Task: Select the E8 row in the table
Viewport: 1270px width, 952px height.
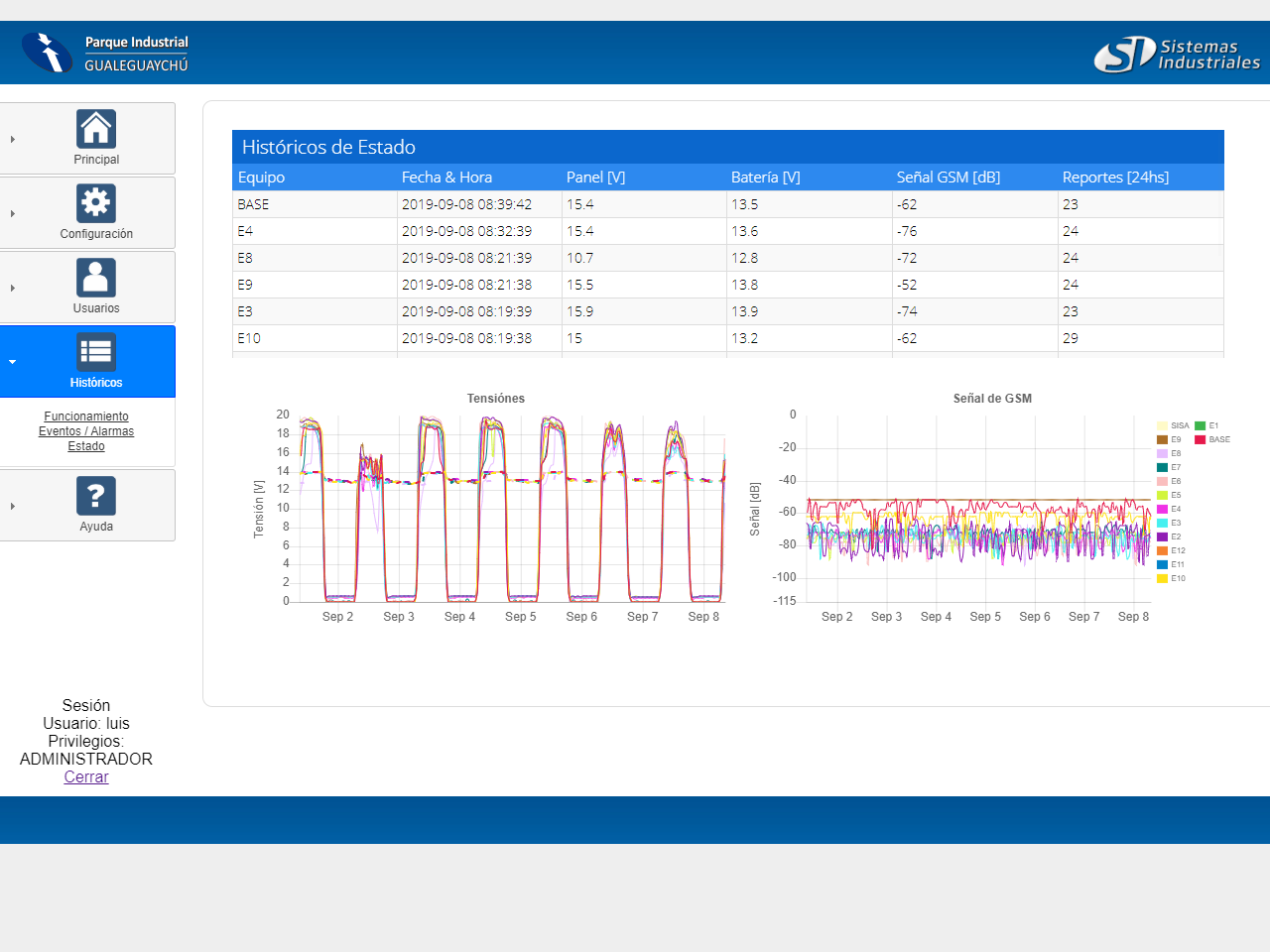Action: point(245,258)
